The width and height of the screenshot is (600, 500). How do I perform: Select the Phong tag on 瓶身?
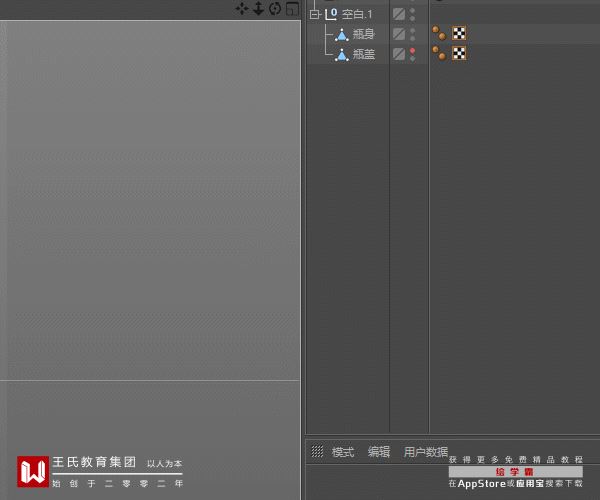(439, 33)
